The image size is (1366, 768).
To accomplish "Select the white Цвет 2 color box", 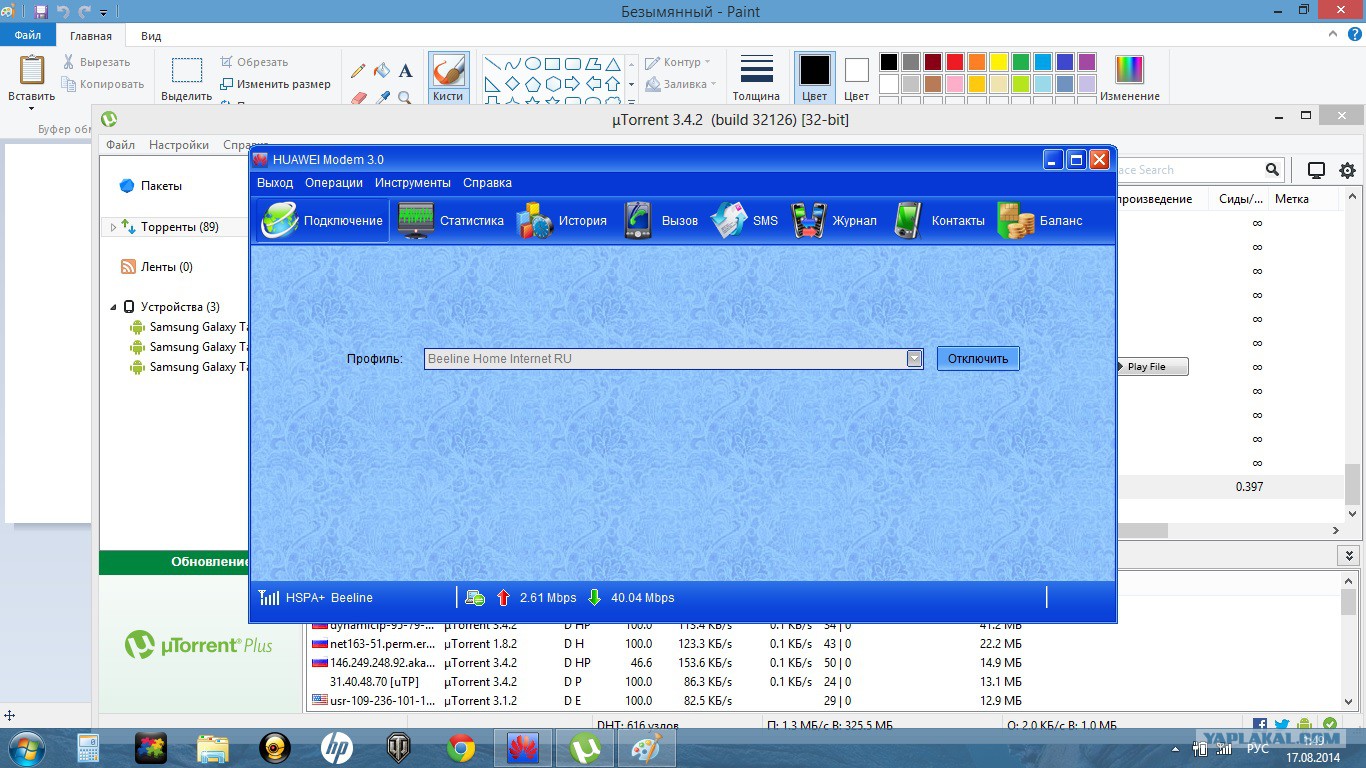I will (857, 78).
